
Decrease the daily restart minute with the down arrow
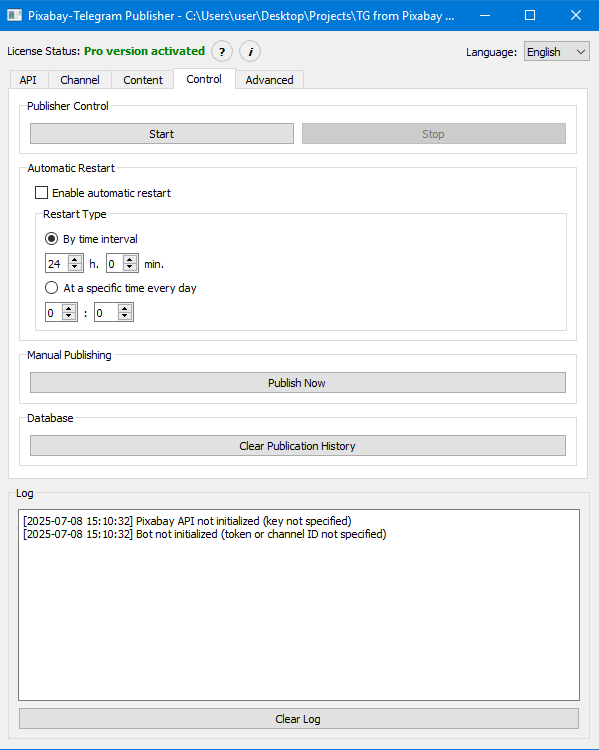125,316
